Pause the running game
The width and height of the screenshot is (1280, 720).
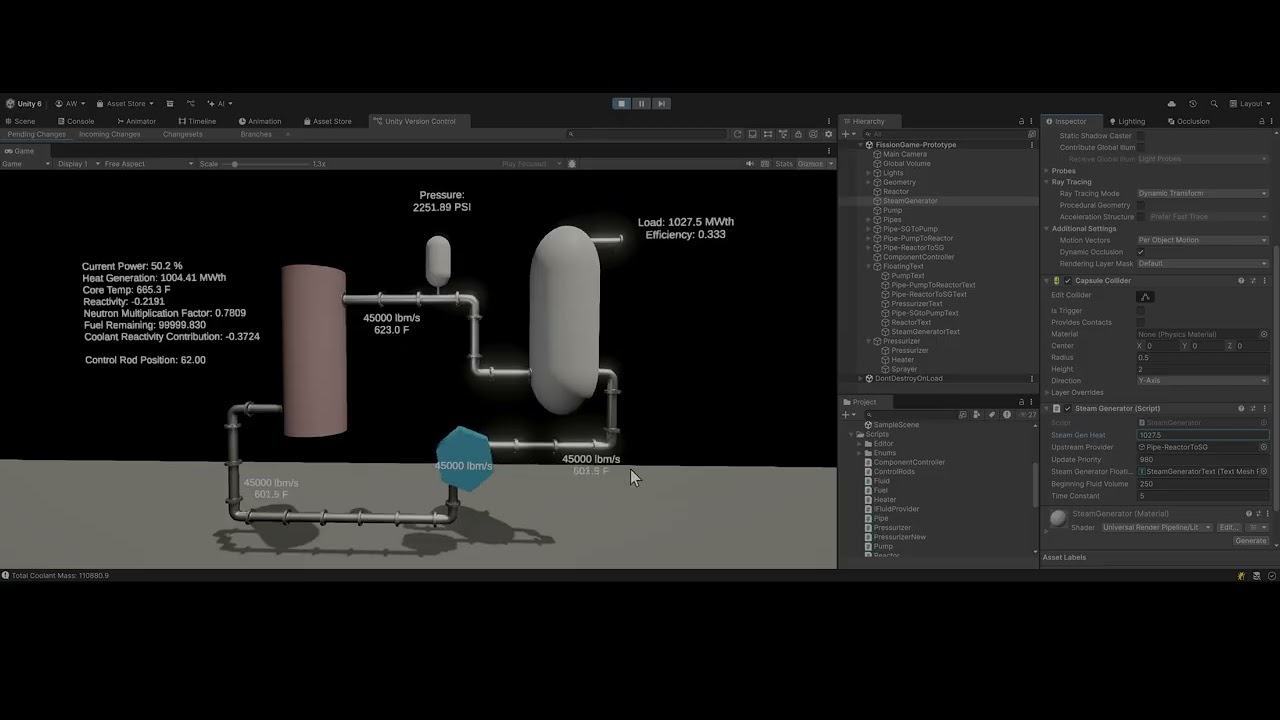pos(642,103)
